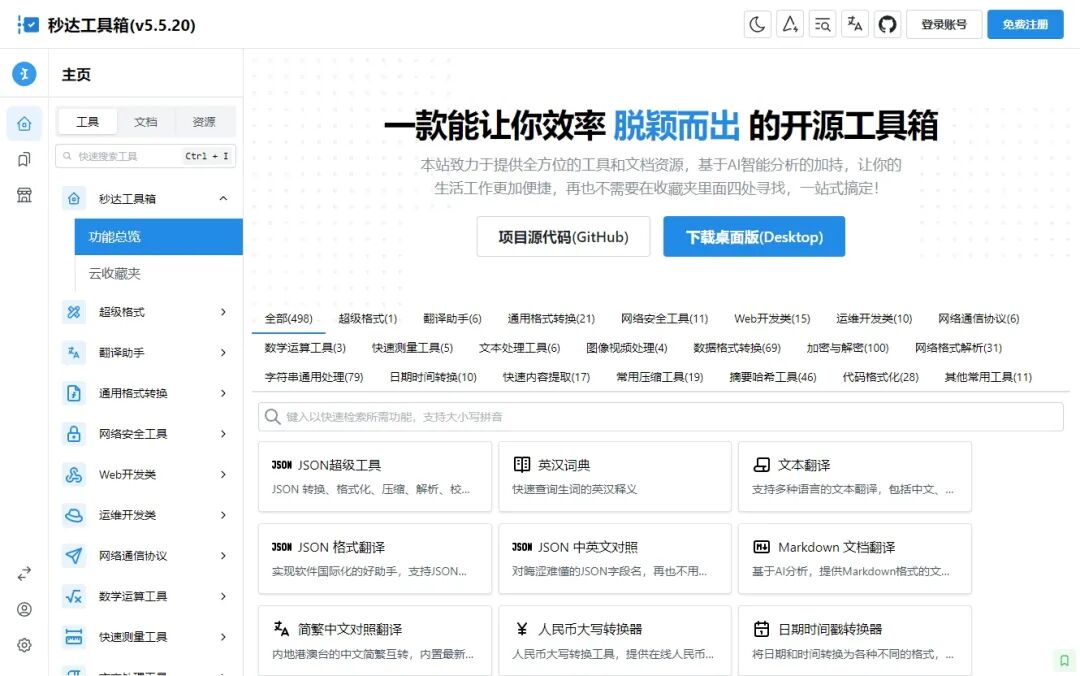This screenshot has width=1080, height=676.
Task: Select the 日期时间转换(10) category tab
Action: click(433, 378)
